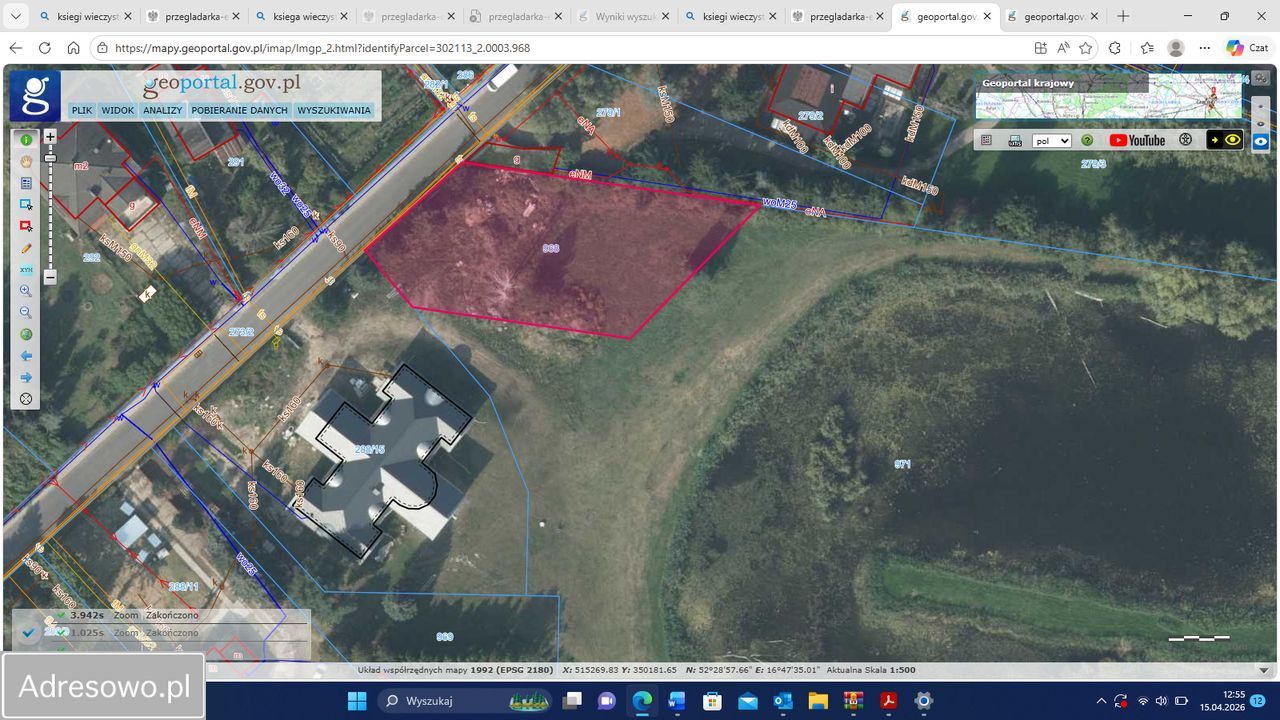Screen dimensions: 1280x720
Task: Open the layers list icon beside WMS
Action: 986,141
